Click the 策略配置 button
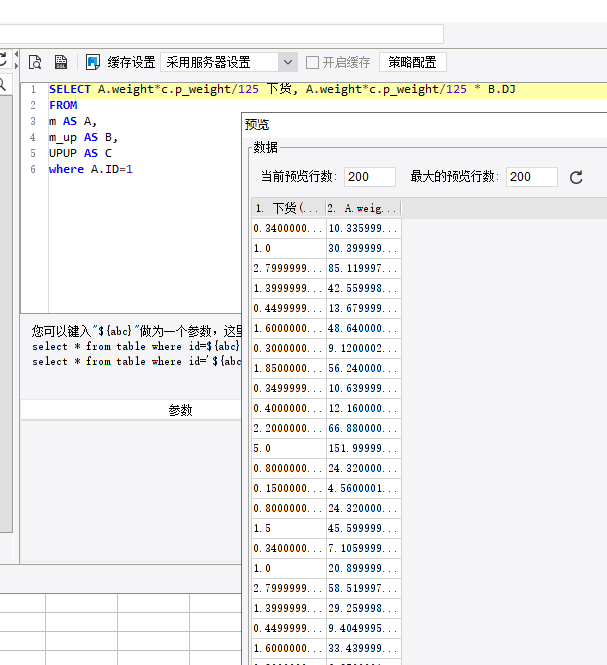Screen dimensions: 607x665 coord(412,62)
